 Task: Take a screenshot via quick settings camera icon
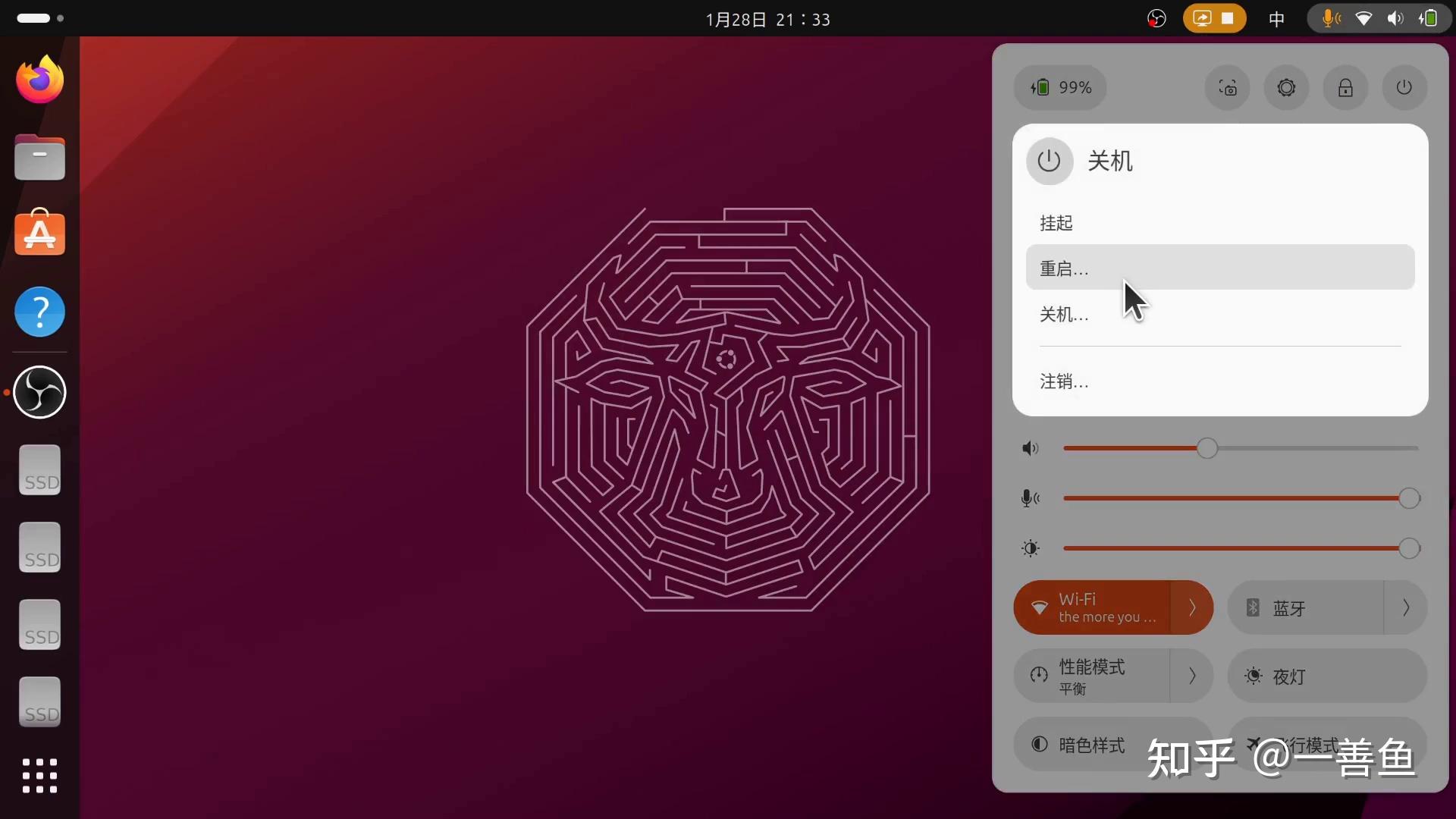pyautogui.click(x=1227, y=87)
